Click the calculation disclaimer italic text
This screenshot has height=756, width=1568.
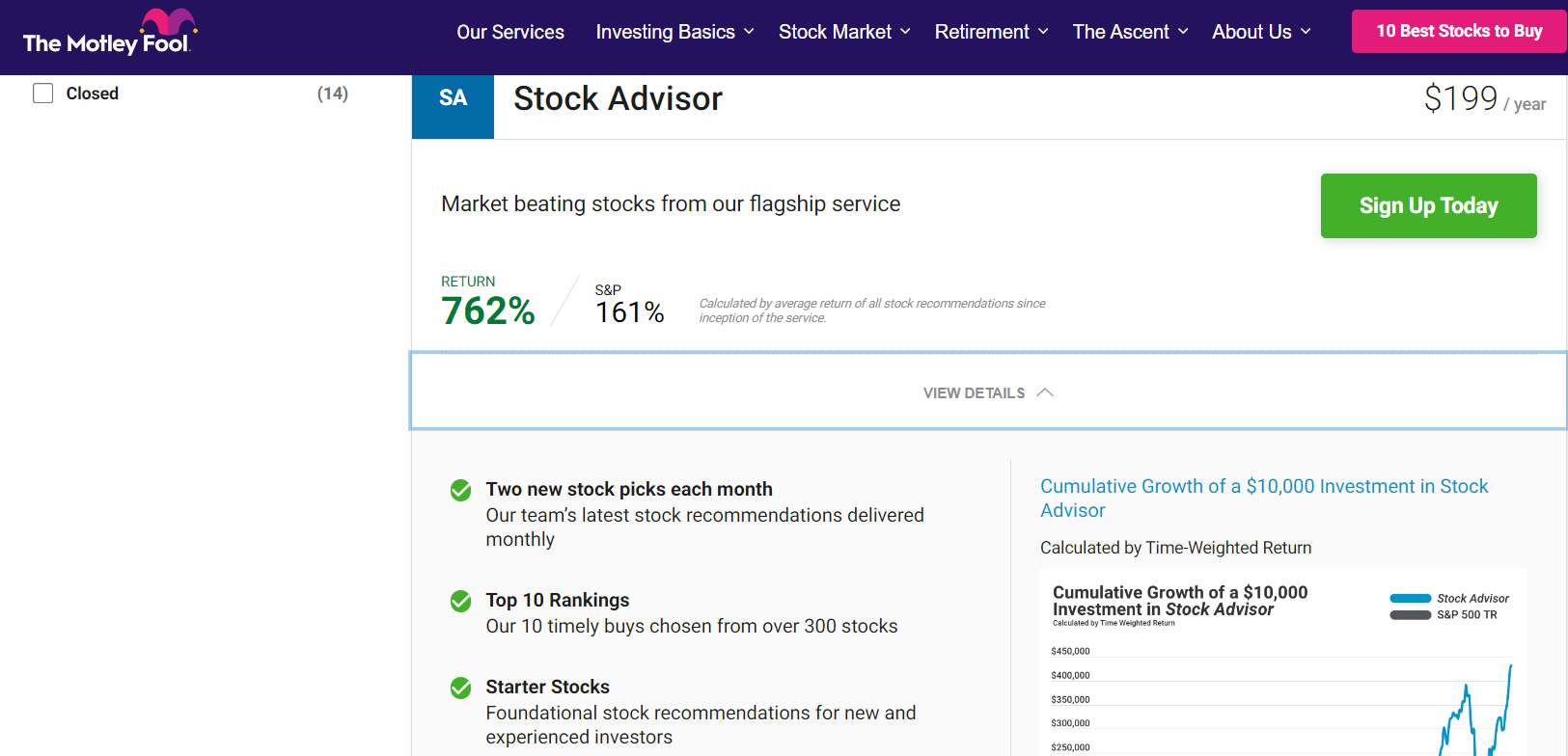point(872,310)
